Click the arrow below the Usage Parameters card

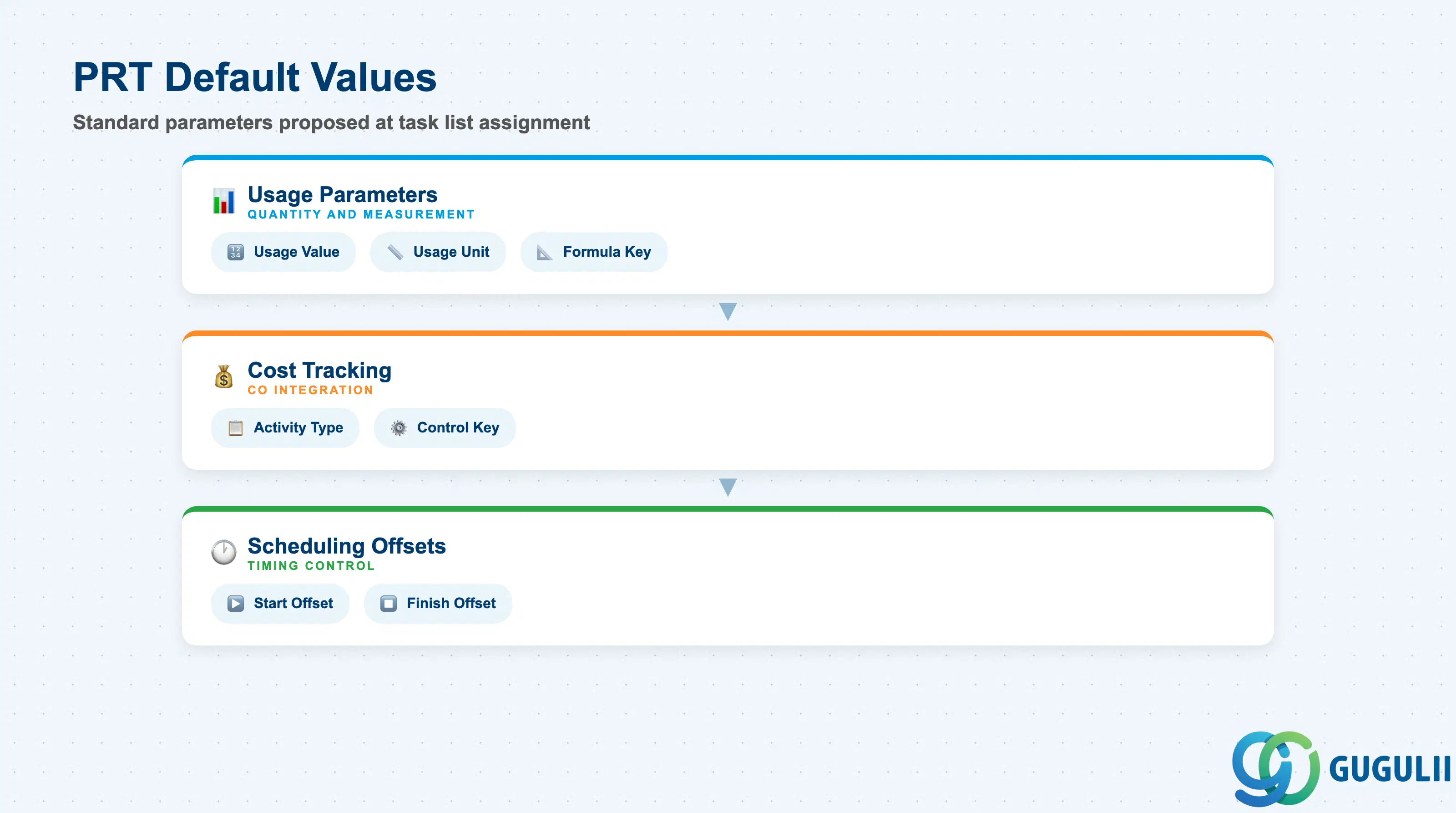728,311
